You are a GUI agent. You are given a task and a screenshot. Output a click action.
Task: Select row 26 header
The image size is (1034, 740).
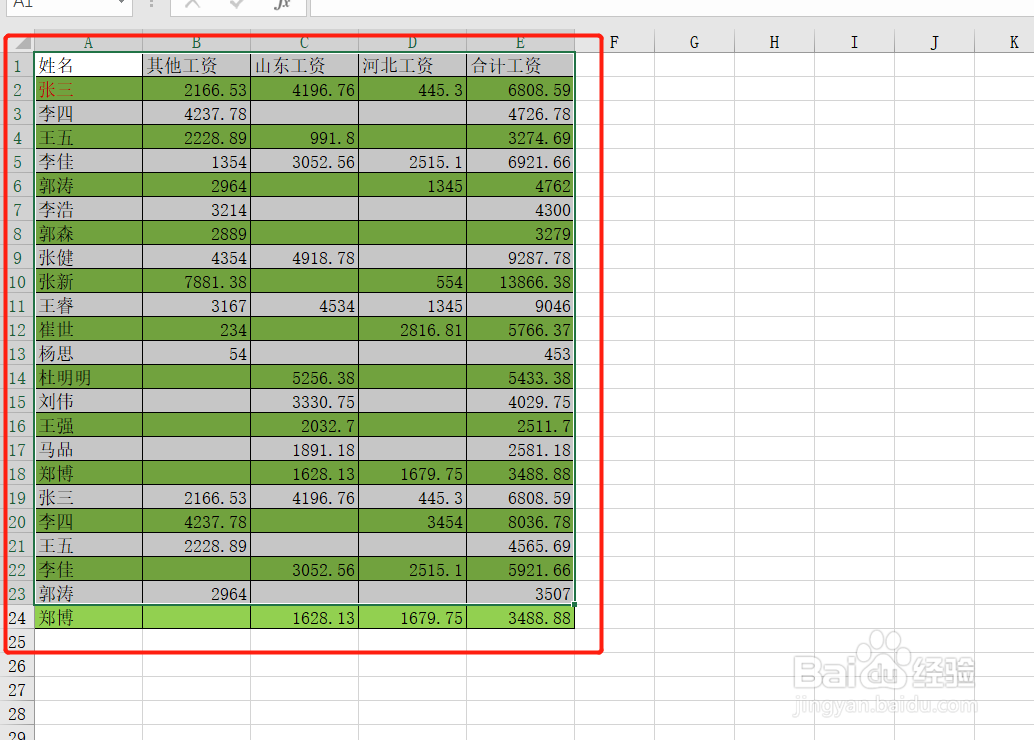click(18, 666)
